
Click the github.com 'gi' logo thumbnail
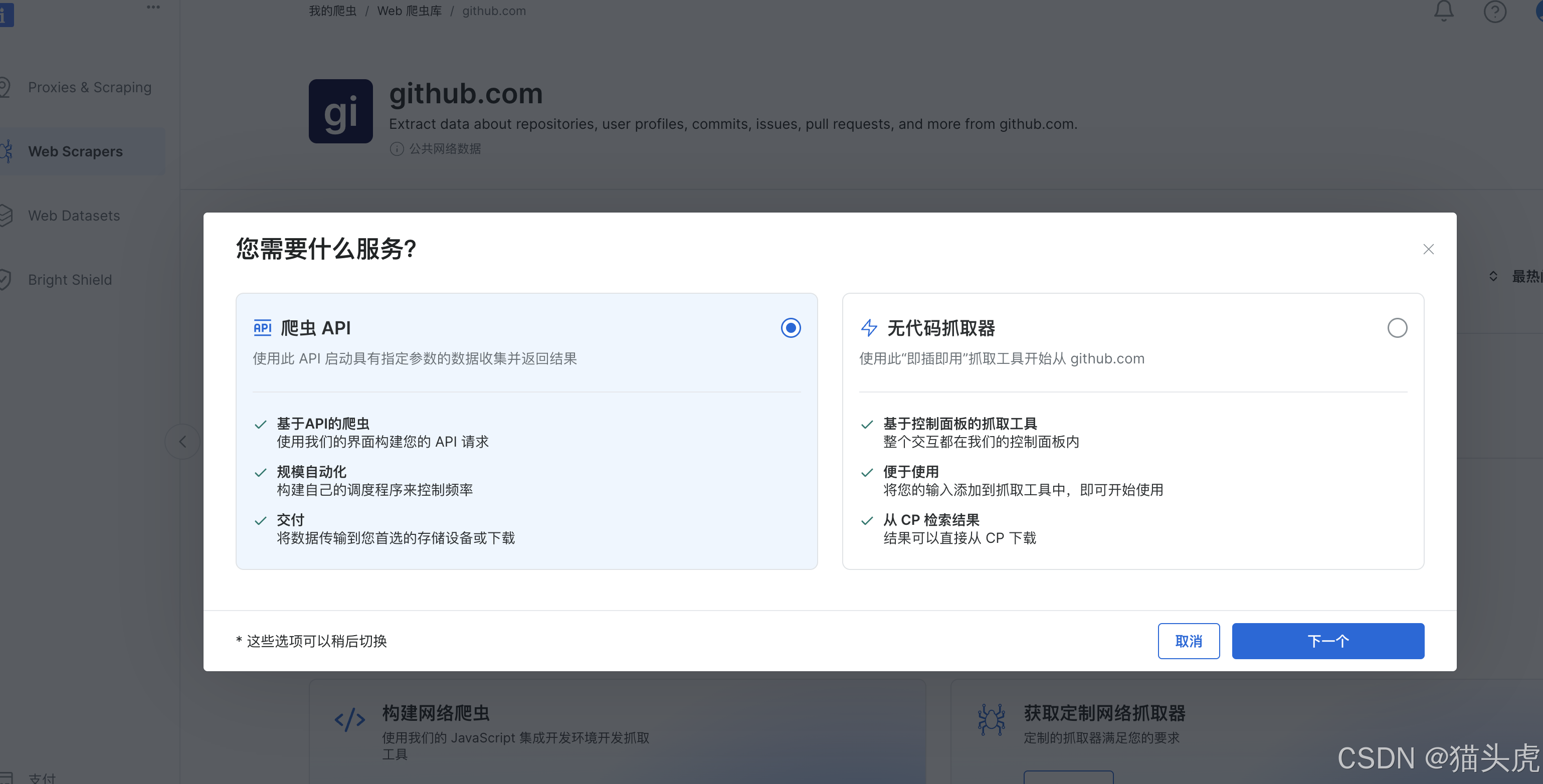pyautogui.click(x=340, y=111)
